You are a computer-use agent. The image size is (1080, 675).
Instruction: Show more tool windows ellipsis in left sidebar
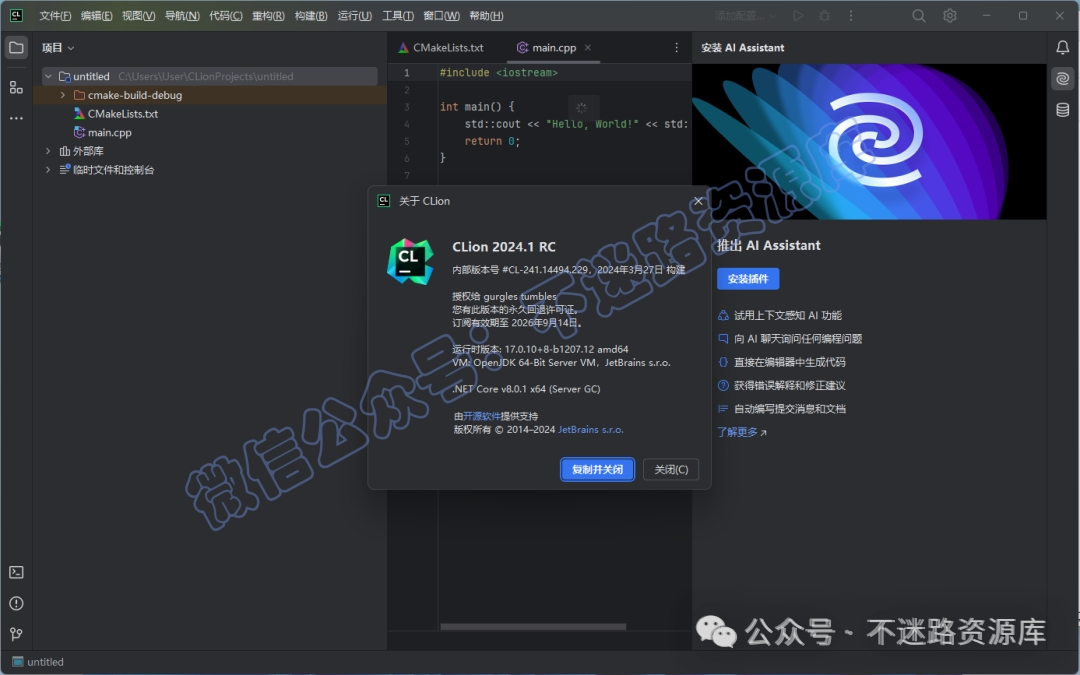(16, 118)
